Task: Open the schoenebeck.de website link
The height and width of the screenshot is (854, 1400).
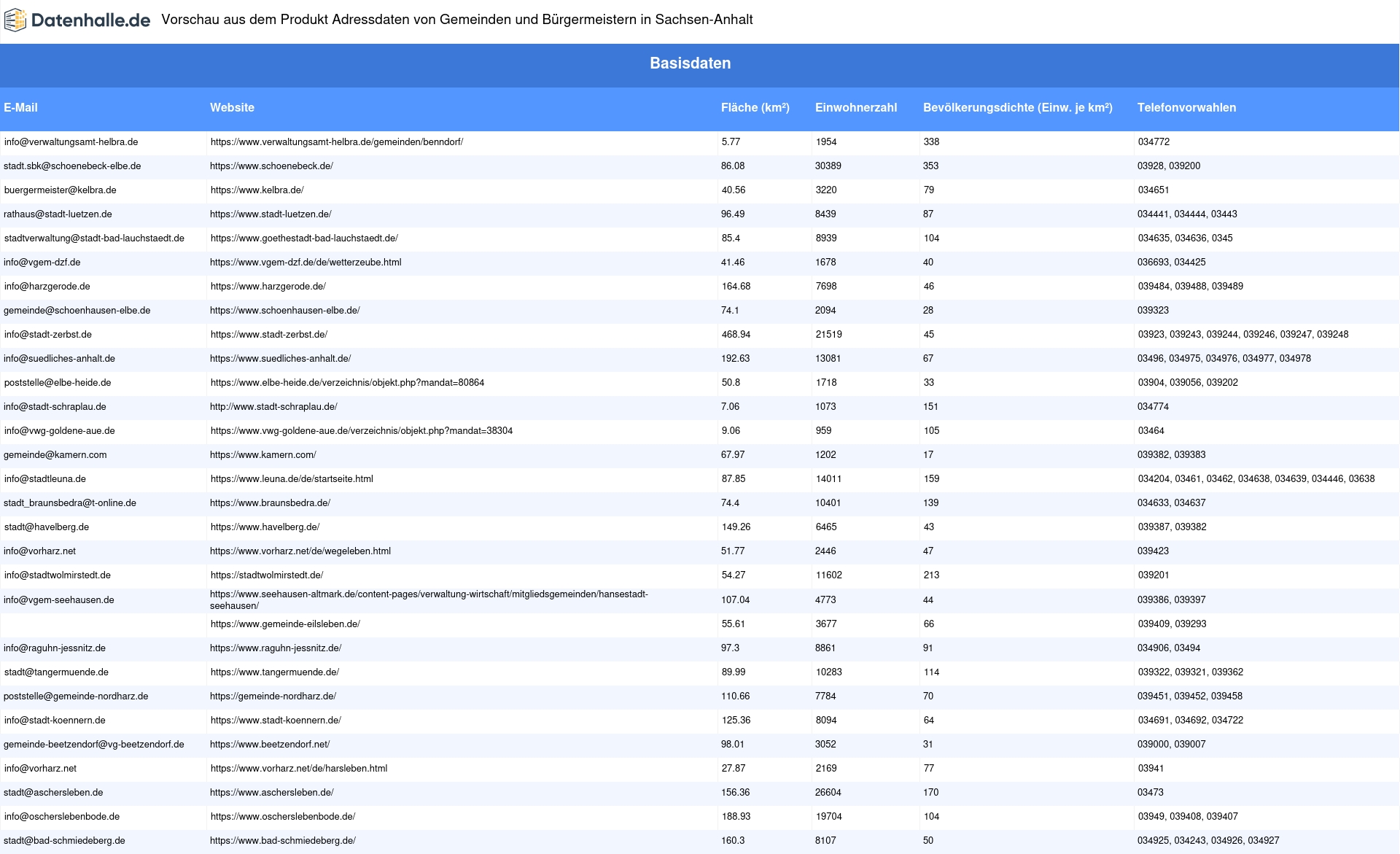Action: point(271,166)
